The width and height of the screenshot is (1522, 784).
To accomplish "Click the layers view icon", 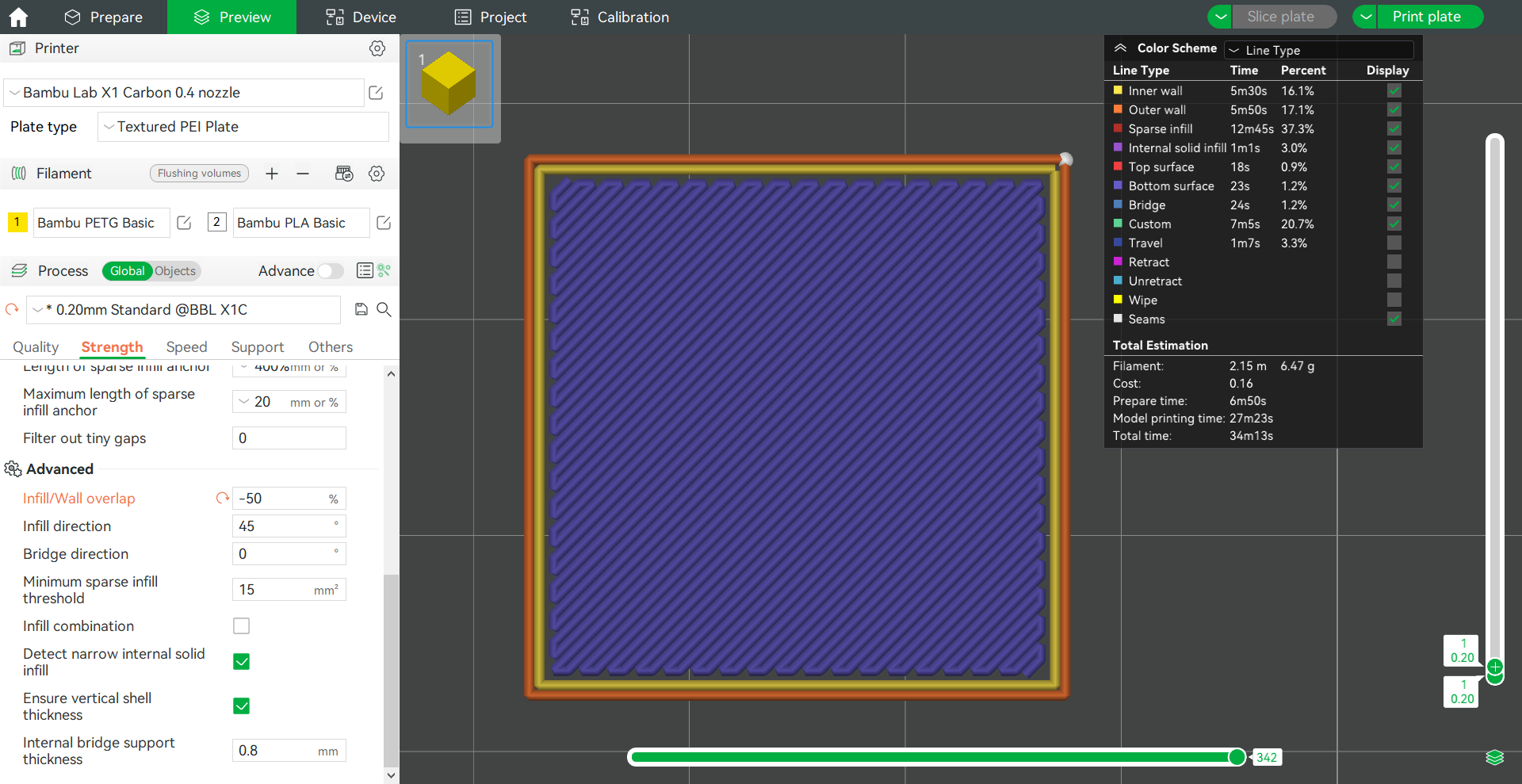I will pyautogui.click(x=1494, y=757).
